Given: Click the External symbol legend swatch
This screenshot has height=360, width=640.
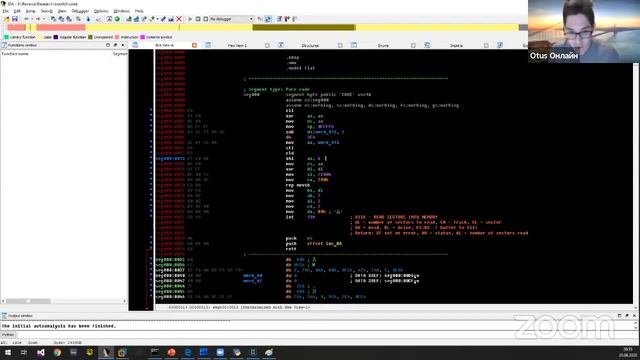Looking at the screenshot, I should [142, 37].
